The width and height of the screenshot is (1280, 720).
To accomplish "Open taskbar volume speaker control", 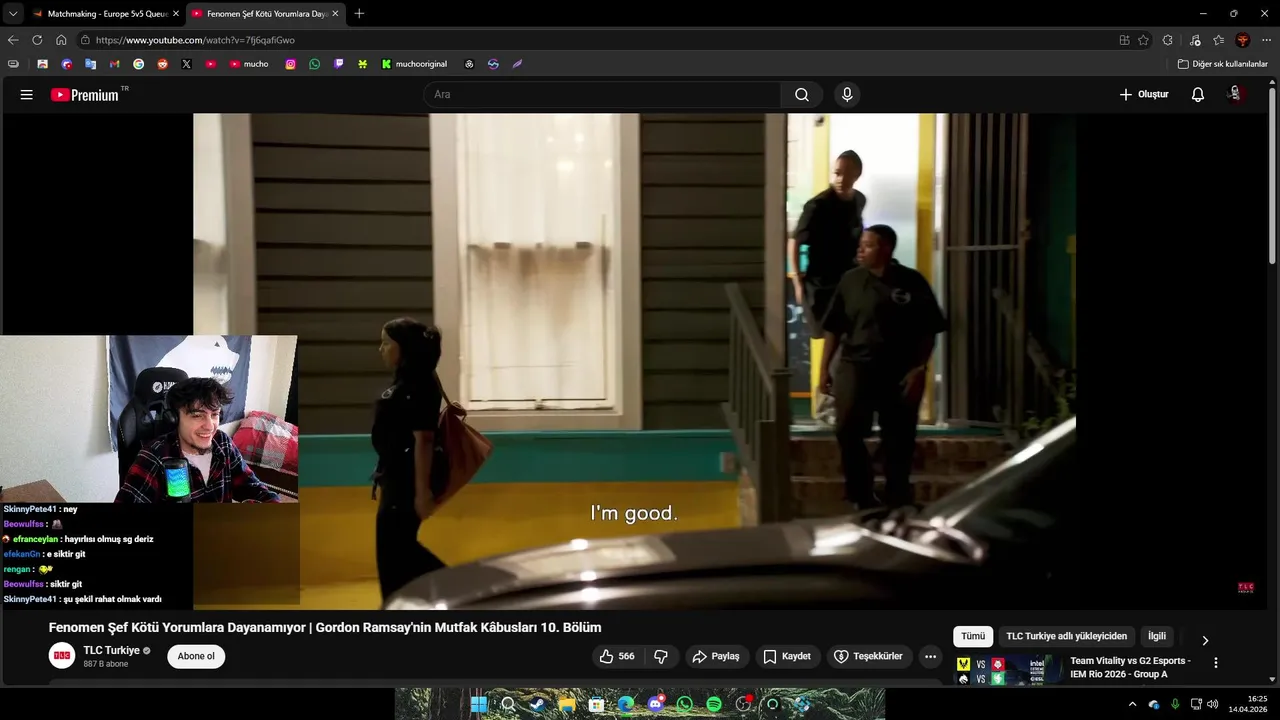I will pos(1213,704).
